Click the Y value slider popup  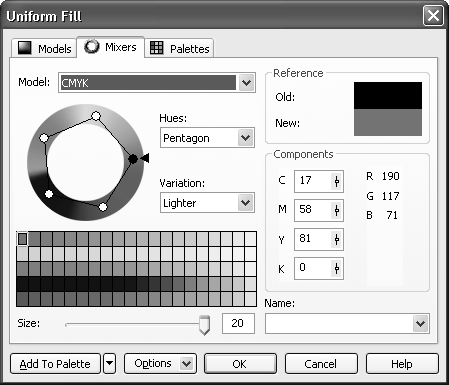337,239
